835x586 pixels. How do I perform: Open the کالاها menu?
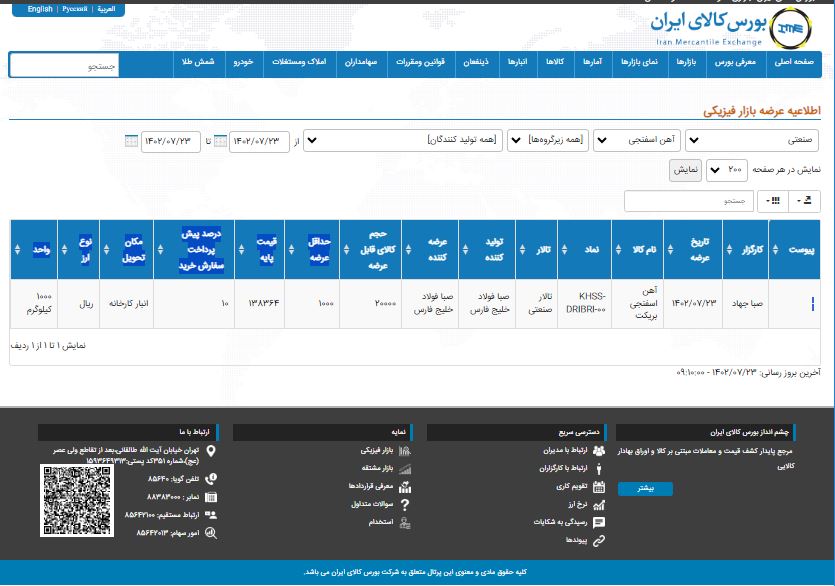pyautogui.click(x=555, y=62)
